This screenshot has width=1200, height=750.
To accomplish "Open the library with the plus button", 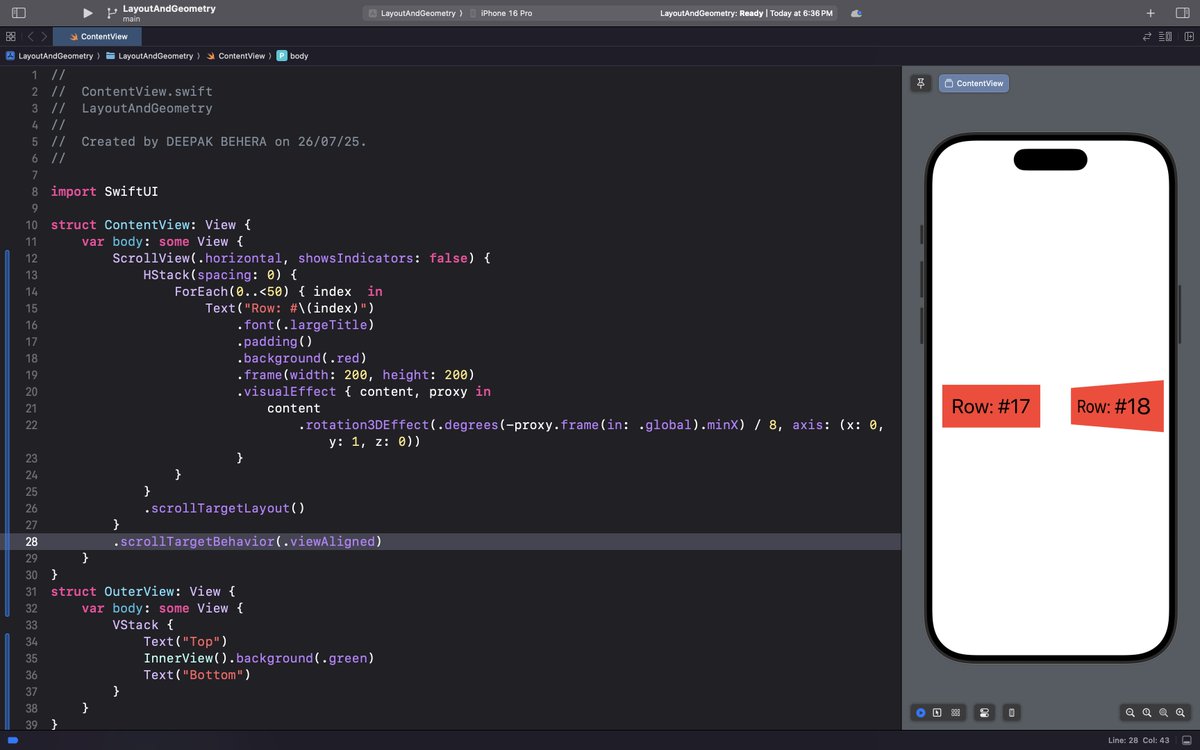I will click(1151, 13).
